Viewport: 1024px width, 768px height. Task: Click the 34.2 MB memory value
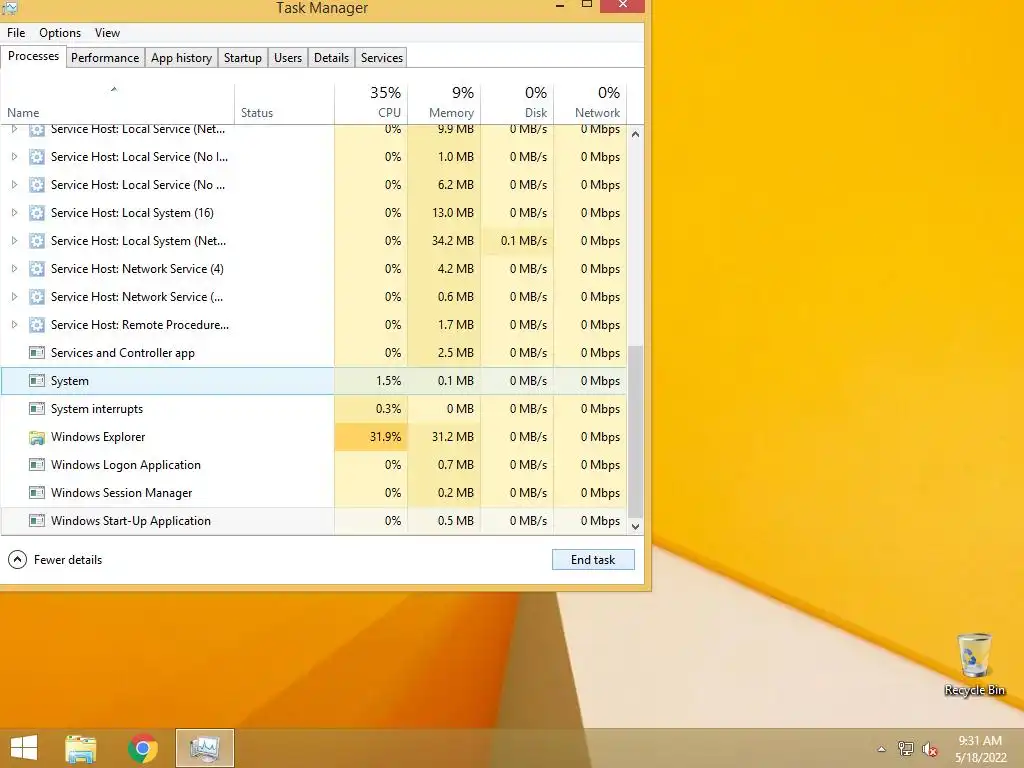[453, 241]
